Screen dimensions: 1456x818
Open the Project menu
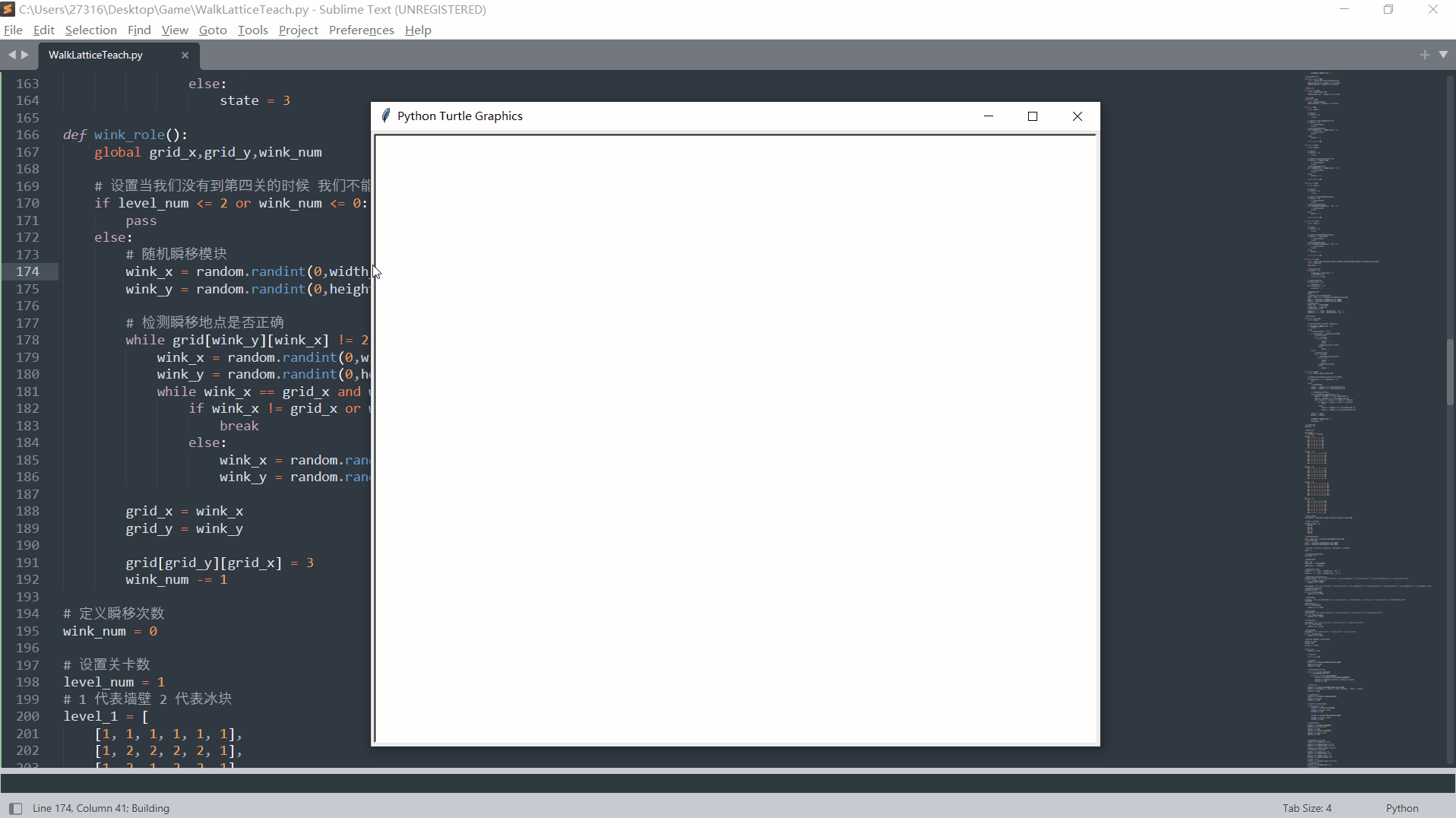tap(298, 30)
